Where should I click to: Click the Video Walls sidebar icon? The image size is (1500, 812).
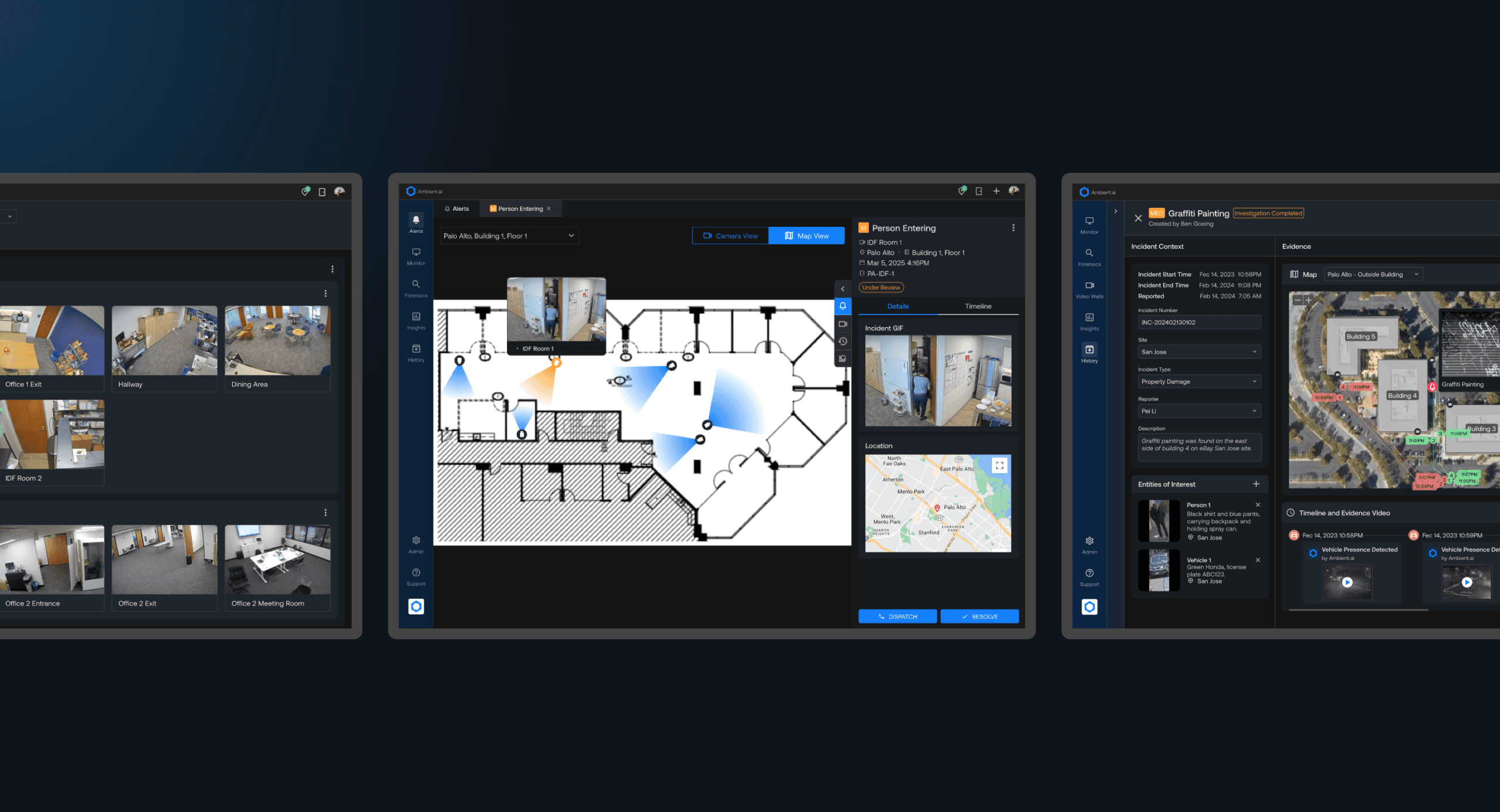1089,289
